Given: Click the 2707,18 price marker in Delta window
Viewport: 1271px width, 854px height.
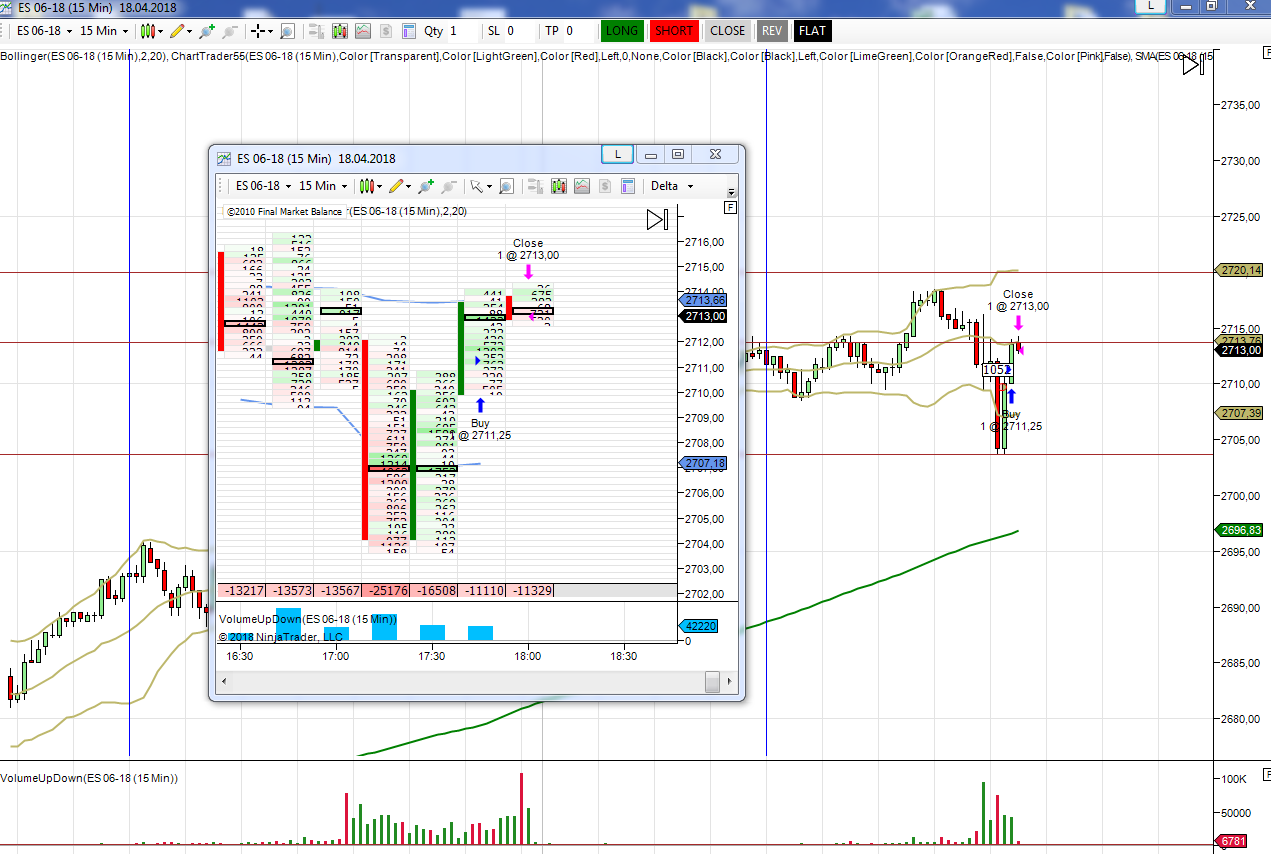Looking at the screenshot, I should 705,463.
